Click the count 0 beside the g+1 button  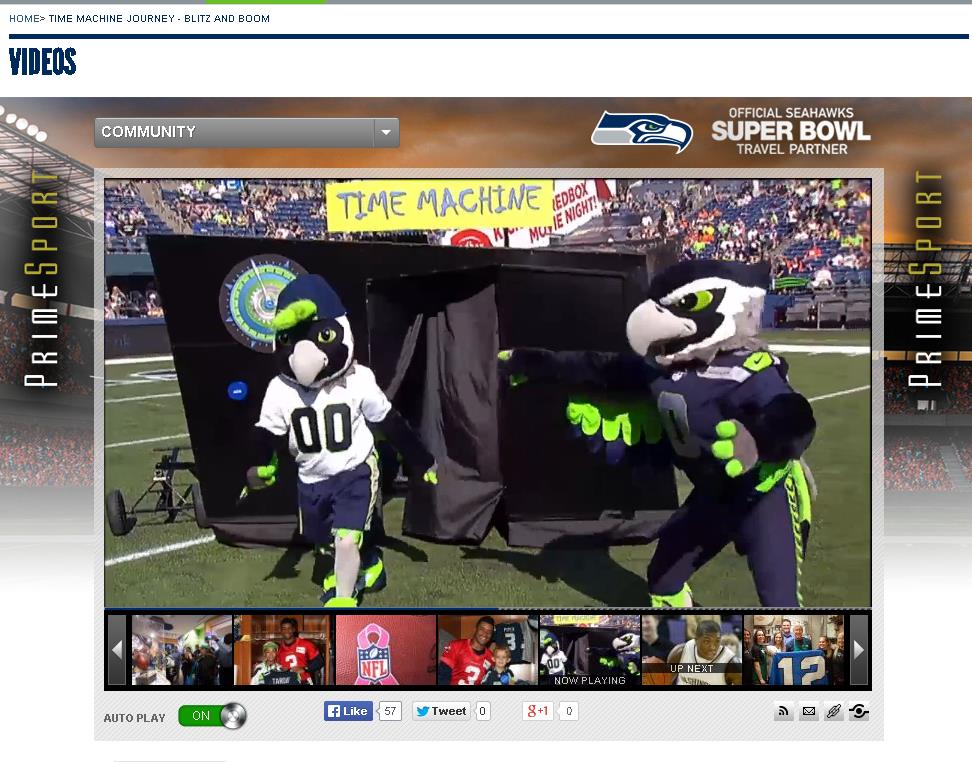(569, 711)
